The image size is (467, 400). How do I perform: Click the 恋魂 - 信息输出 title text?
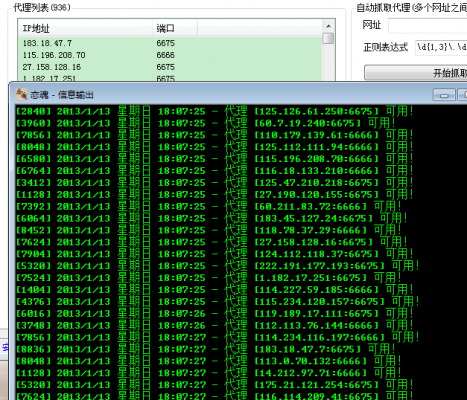(62, 95)
